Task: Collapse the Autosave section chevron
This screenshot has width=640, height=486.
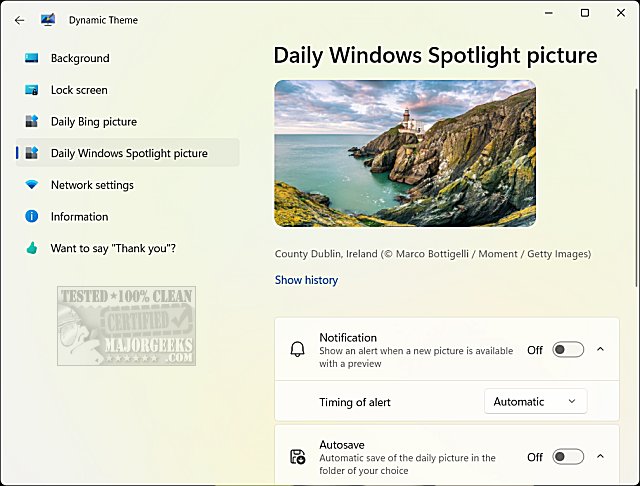Action: (x=600, y=457)
